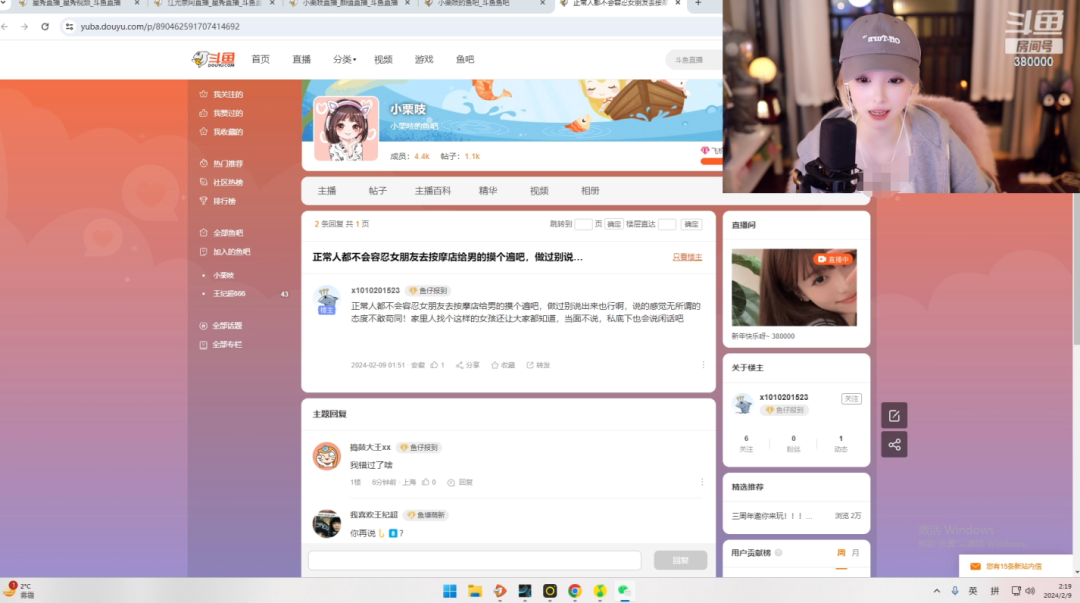Open live room thumbnail in 直播间 panel

pos(794,287)
